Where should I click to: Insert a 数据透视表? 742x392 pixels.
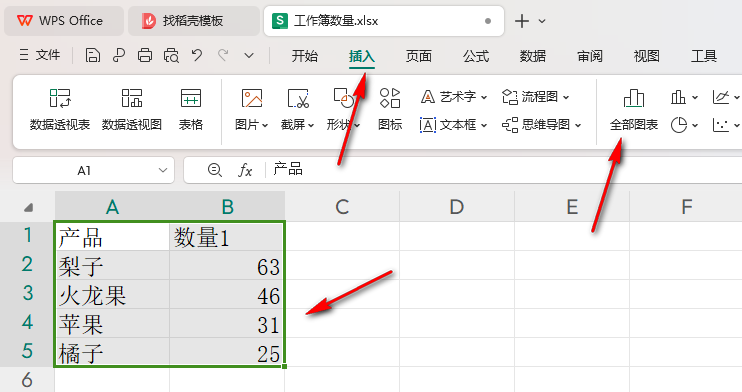click(60, 110)
